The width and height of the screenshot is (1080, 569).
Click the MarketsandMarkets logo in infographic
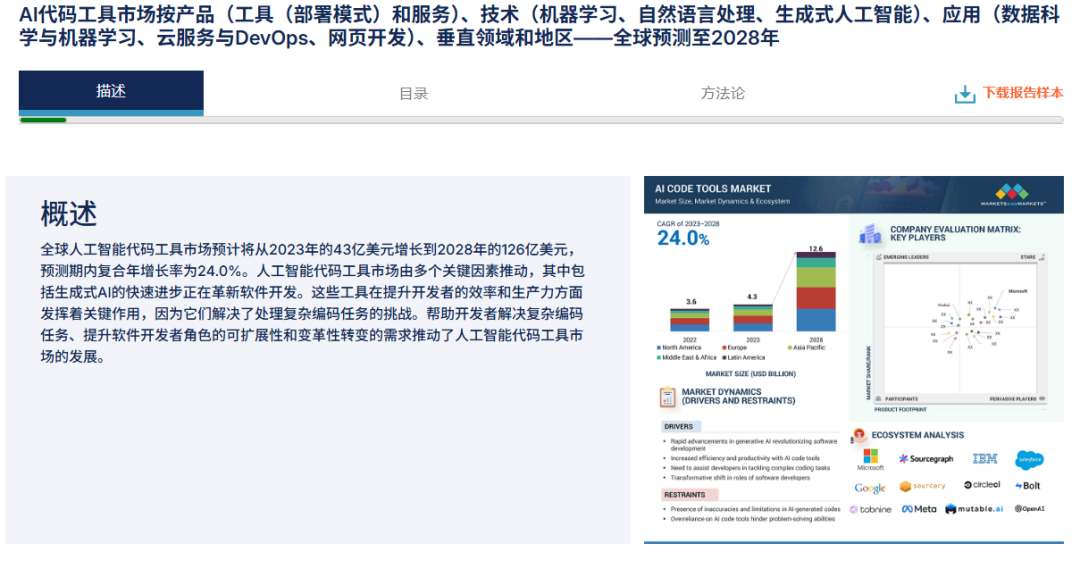coord(1013,194)
